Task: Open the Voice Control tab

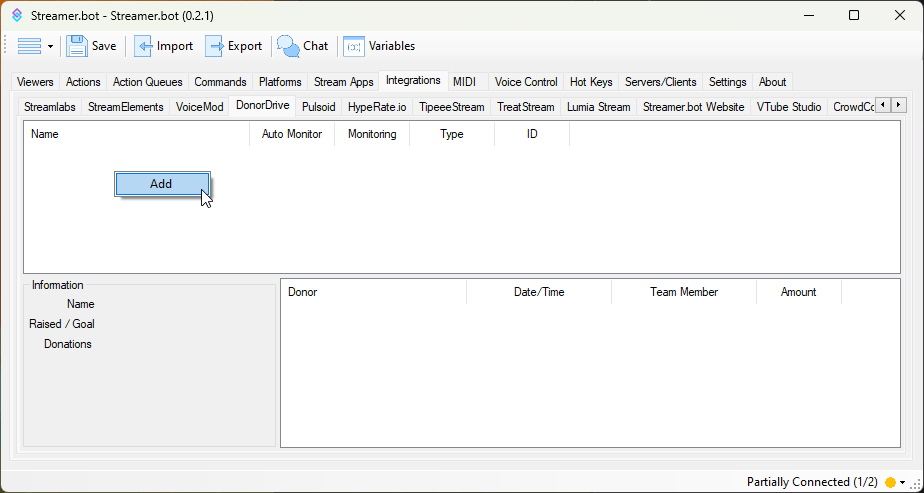Action: (526, 82)
